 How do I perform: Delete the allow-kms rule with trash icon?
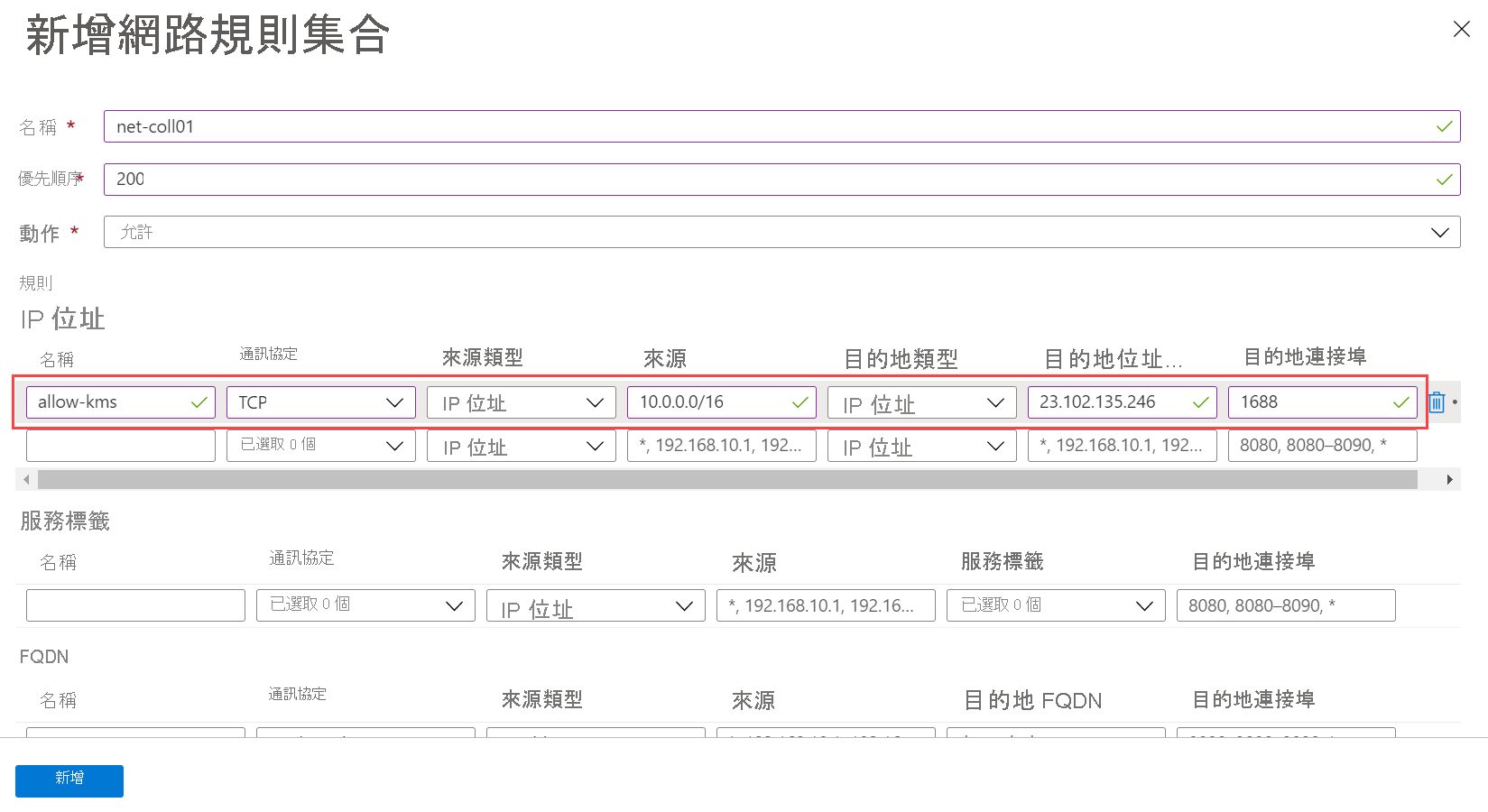click(x=1437, y=402)
